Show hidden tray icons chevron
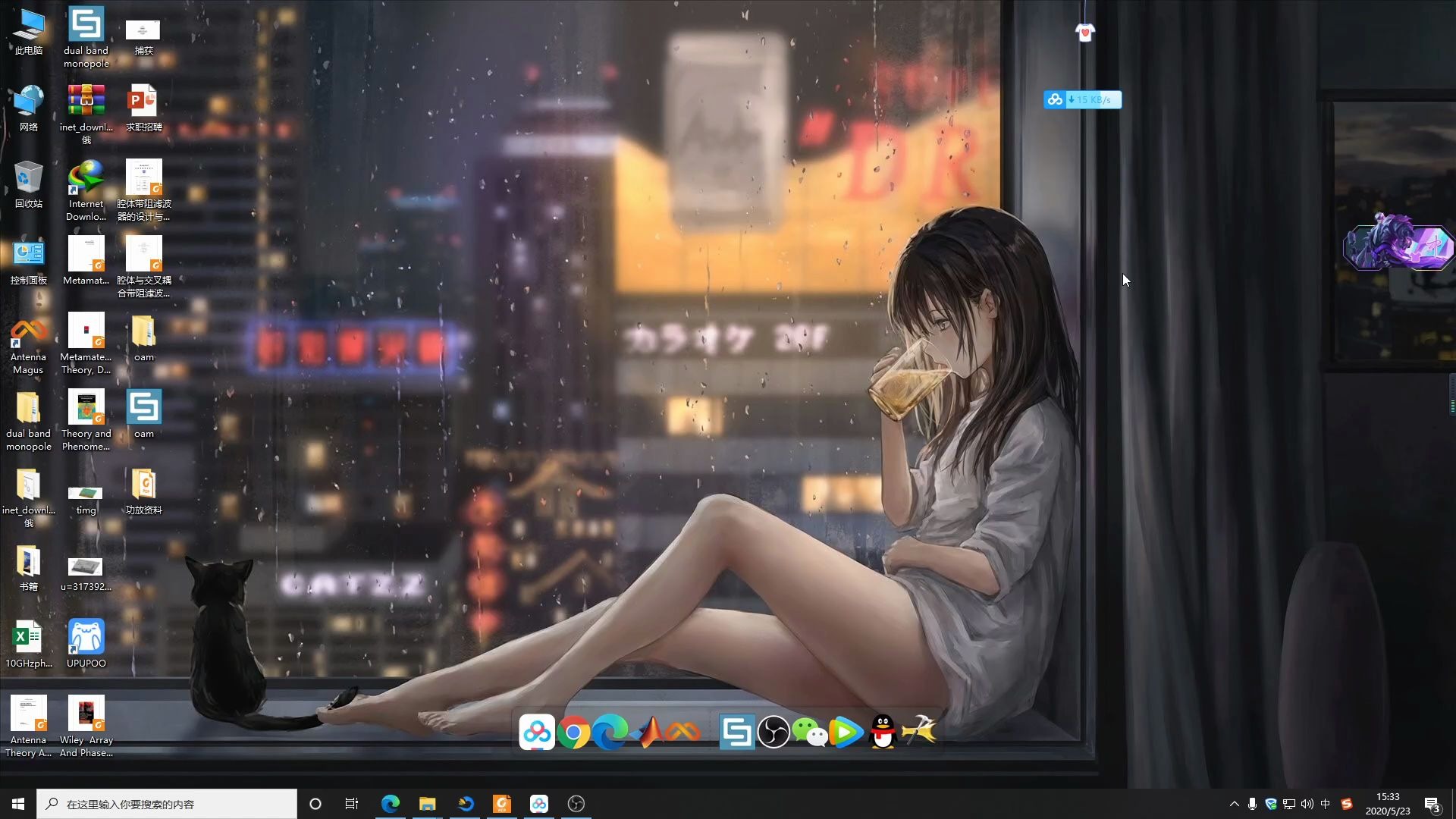The width and height of the screenshot is (1456, 819). (1234, 804)
